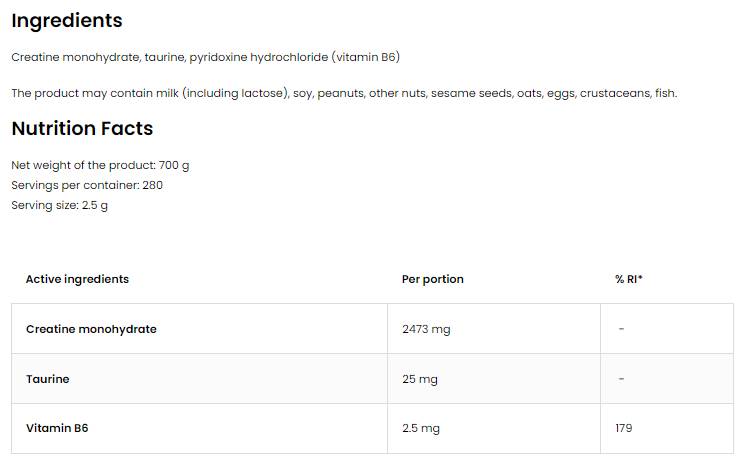
Task: Click the % RI dash in Taurine row
Action: [x=622, y=379]
